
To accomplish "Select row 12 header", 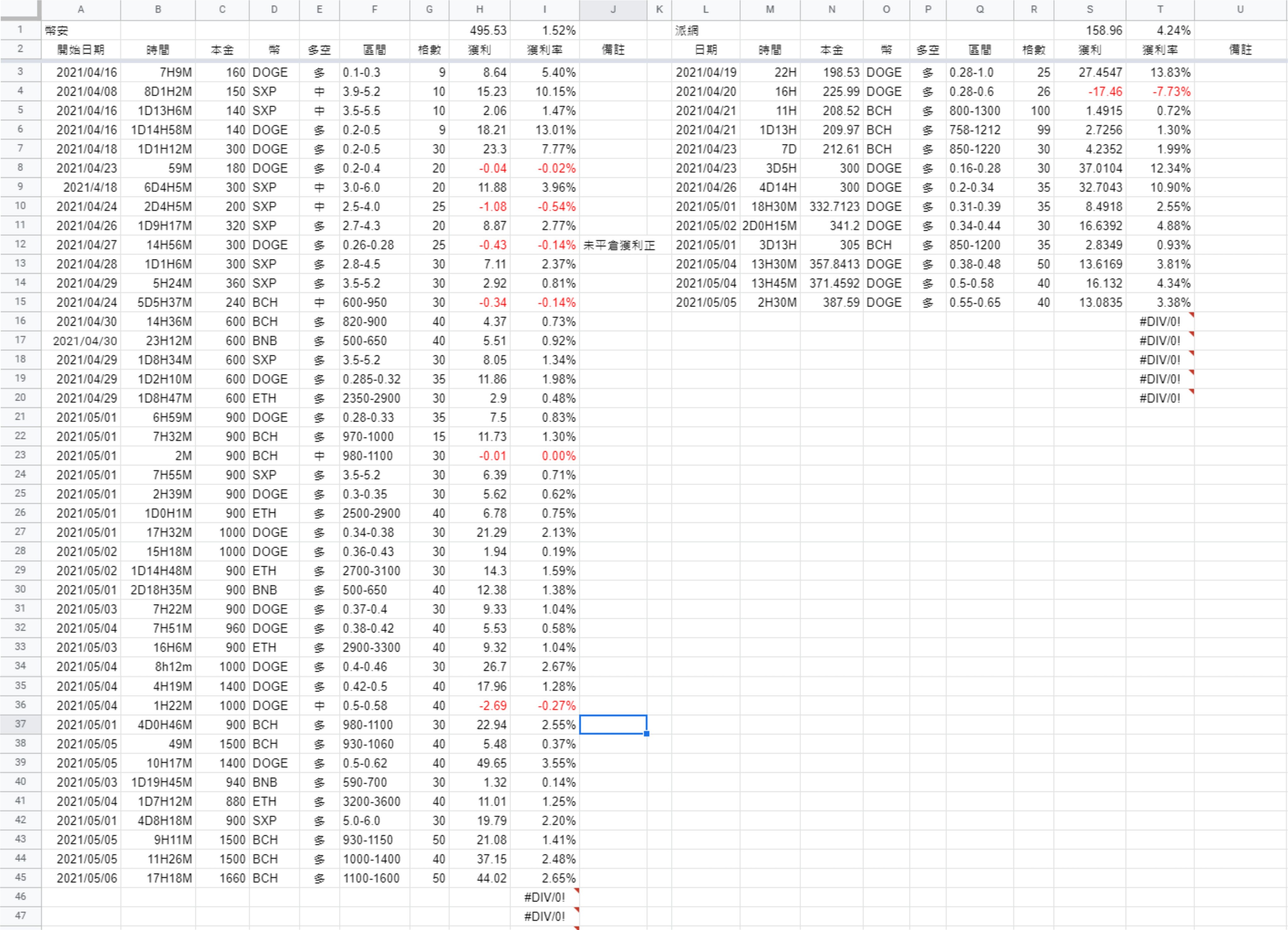I will click(x=20, y=245).
